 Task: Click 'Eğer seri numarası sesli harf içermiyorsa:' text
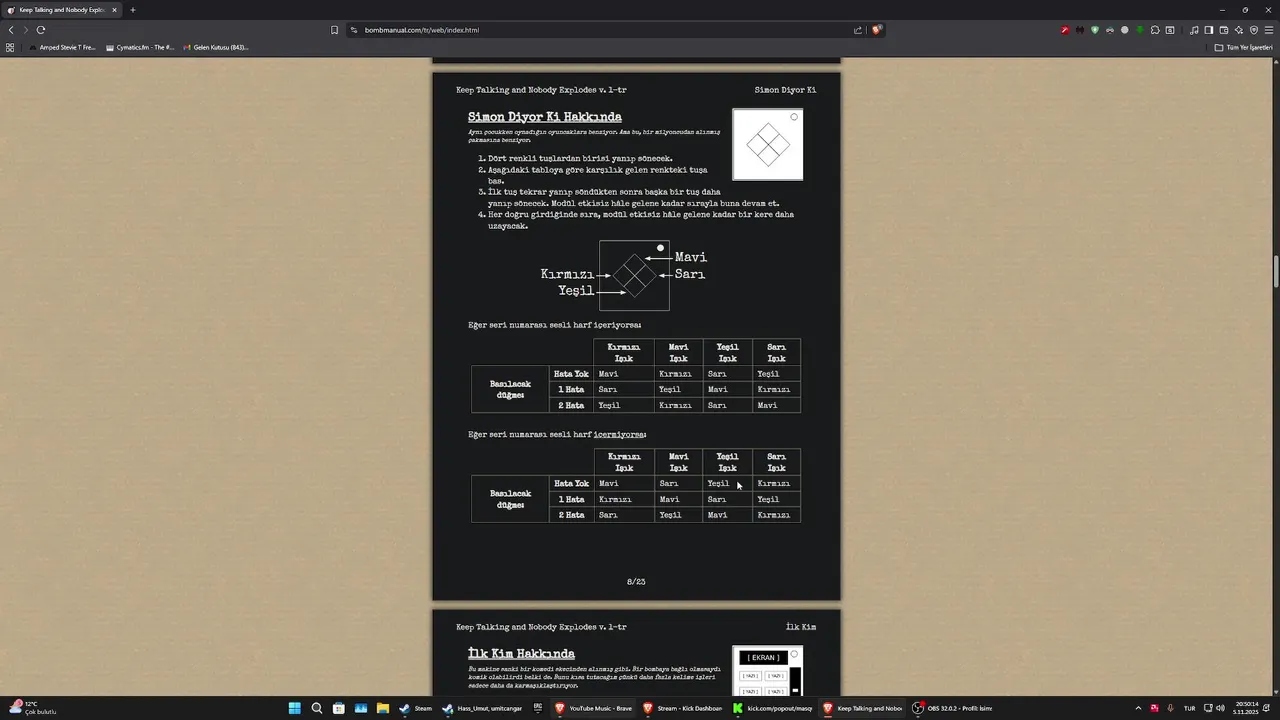pyautogui.click(x=557, y=435)
